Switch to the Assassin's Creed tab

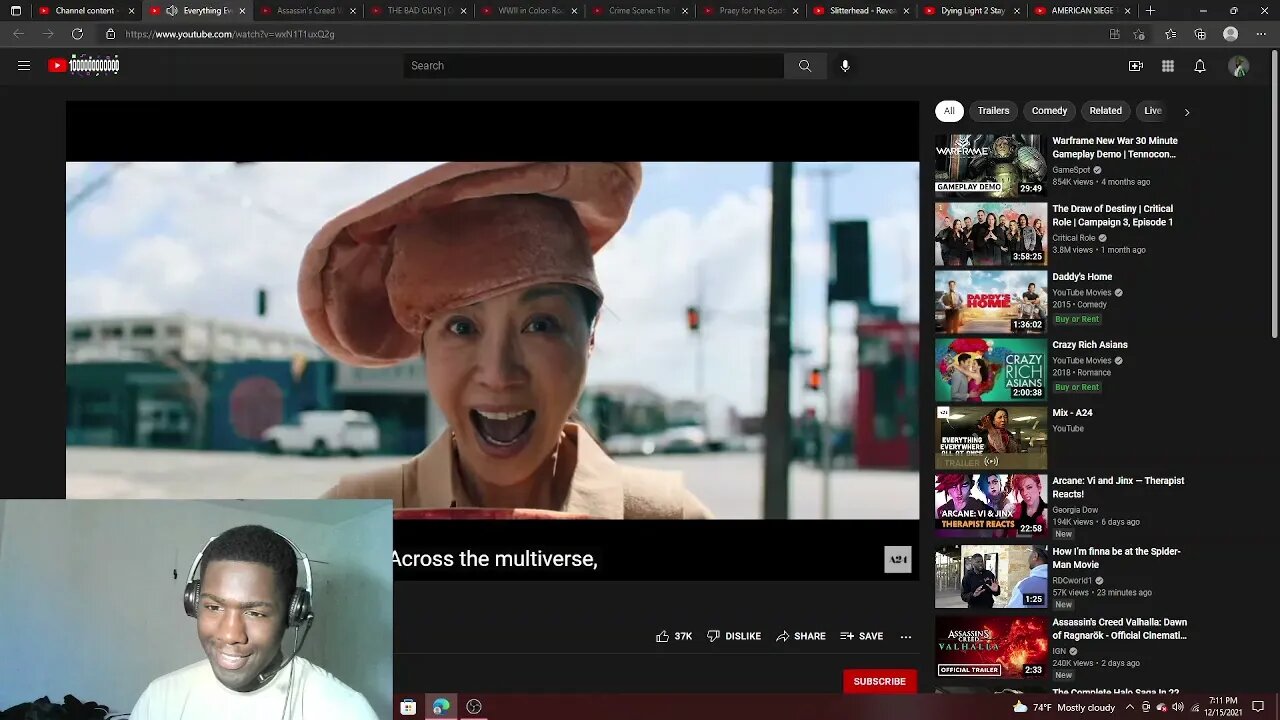306,11
